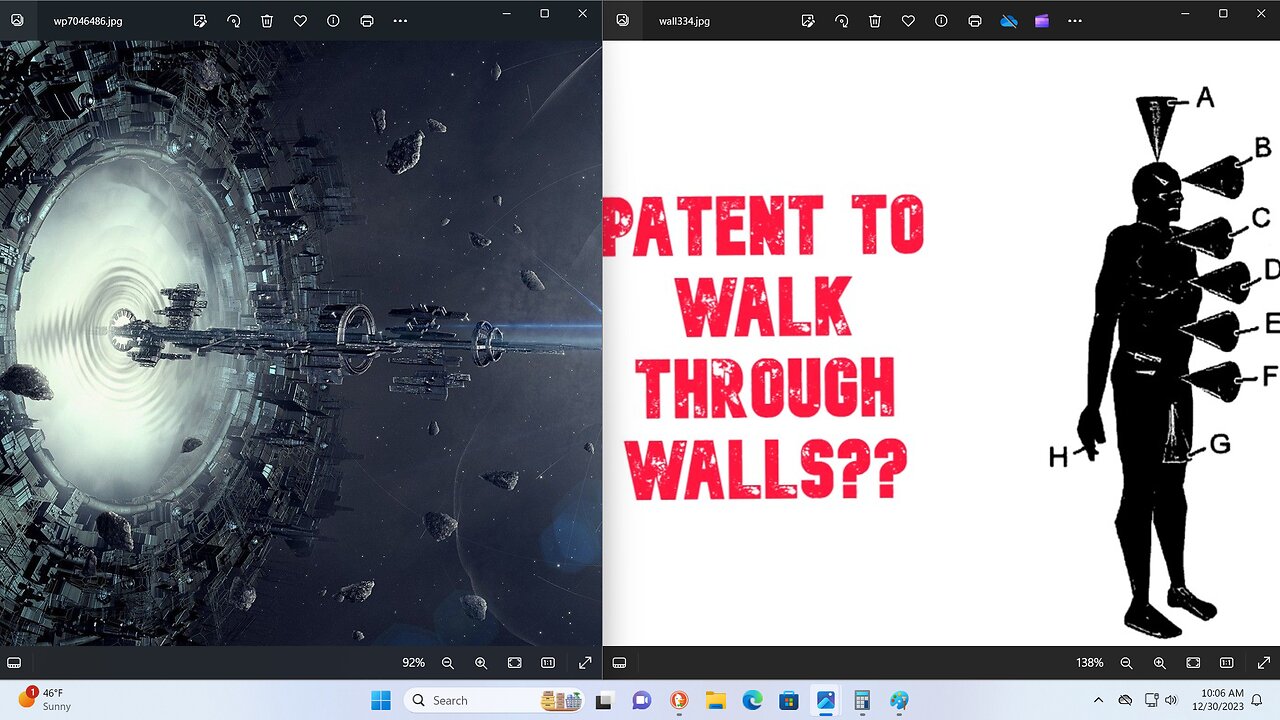Click OneDrive tray icon
Screen dimensions: 1280x720
point(1125,700)
